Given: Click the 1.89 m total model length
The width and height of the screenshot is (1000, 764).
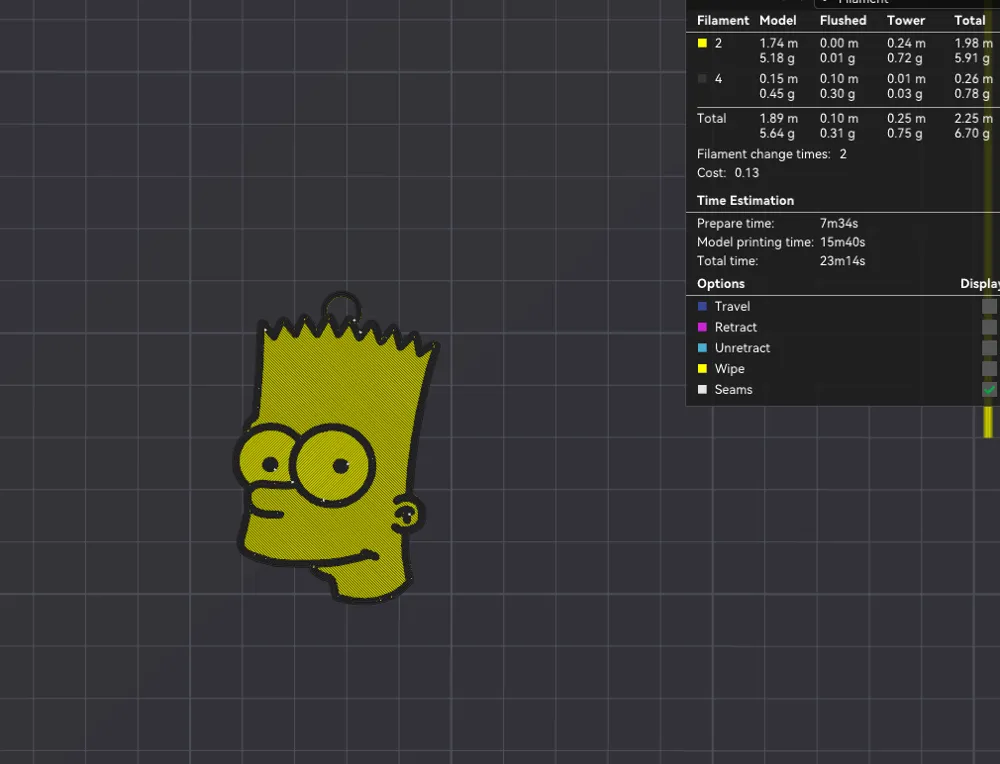Looking at the screenshot, I should click(778, 119).
